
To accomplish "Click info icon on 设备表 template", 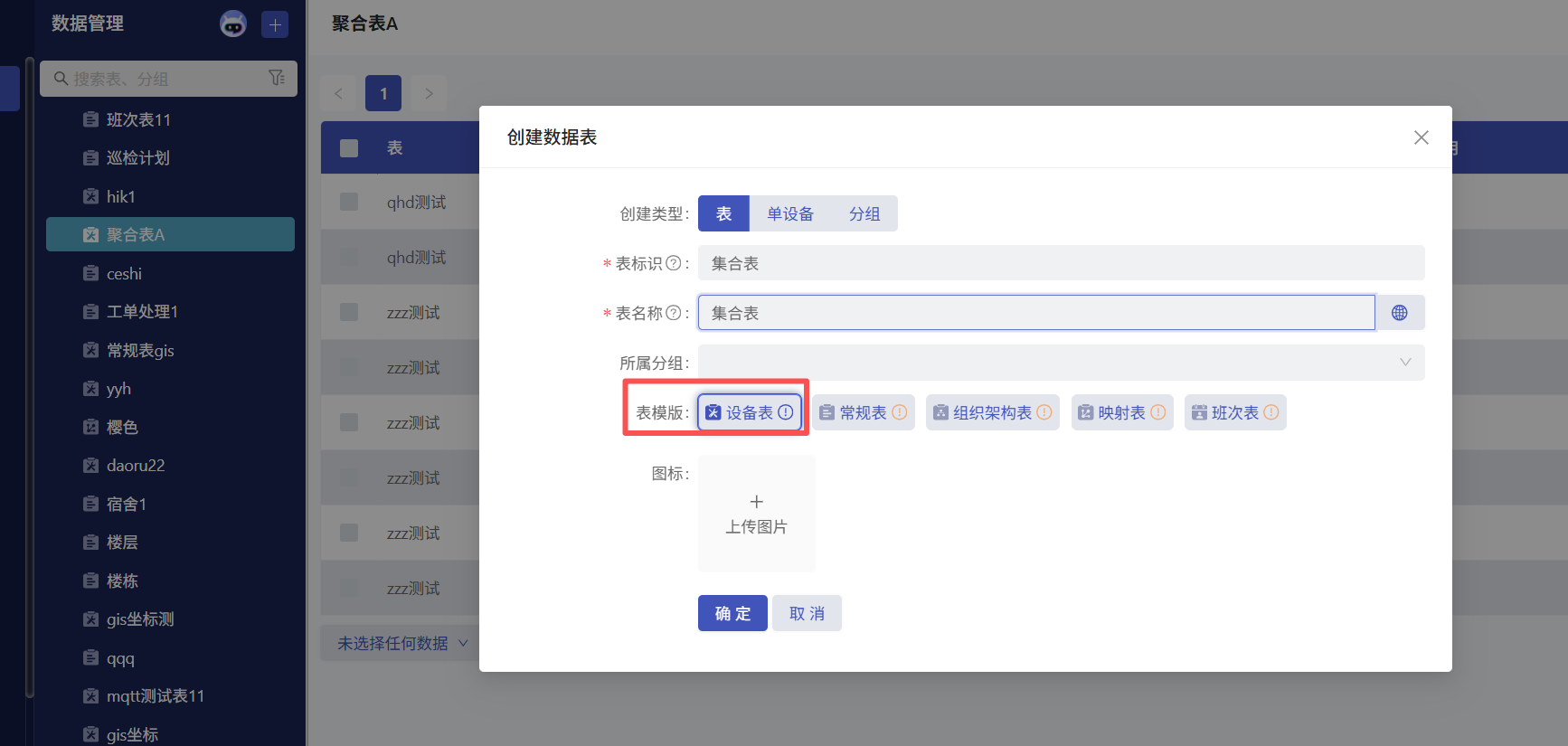I will point(786,412).
